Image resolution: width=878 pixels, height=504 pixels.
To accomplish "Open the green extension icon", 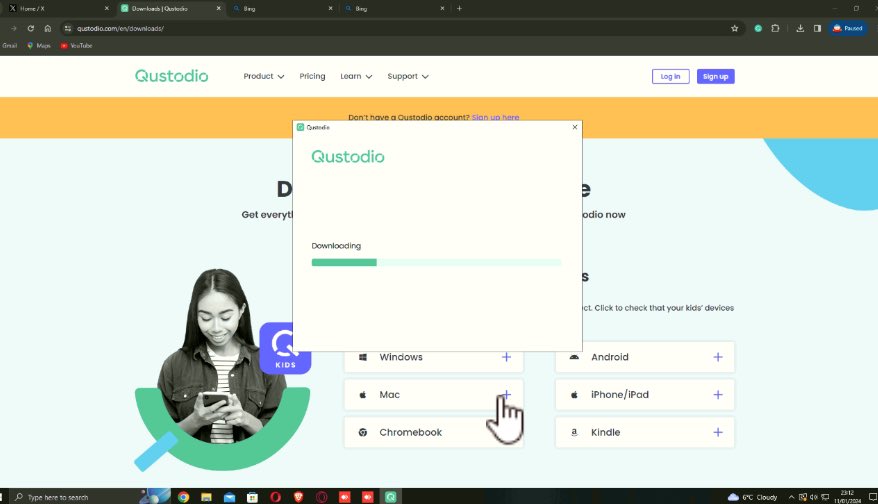I will [x=758, y=28].
